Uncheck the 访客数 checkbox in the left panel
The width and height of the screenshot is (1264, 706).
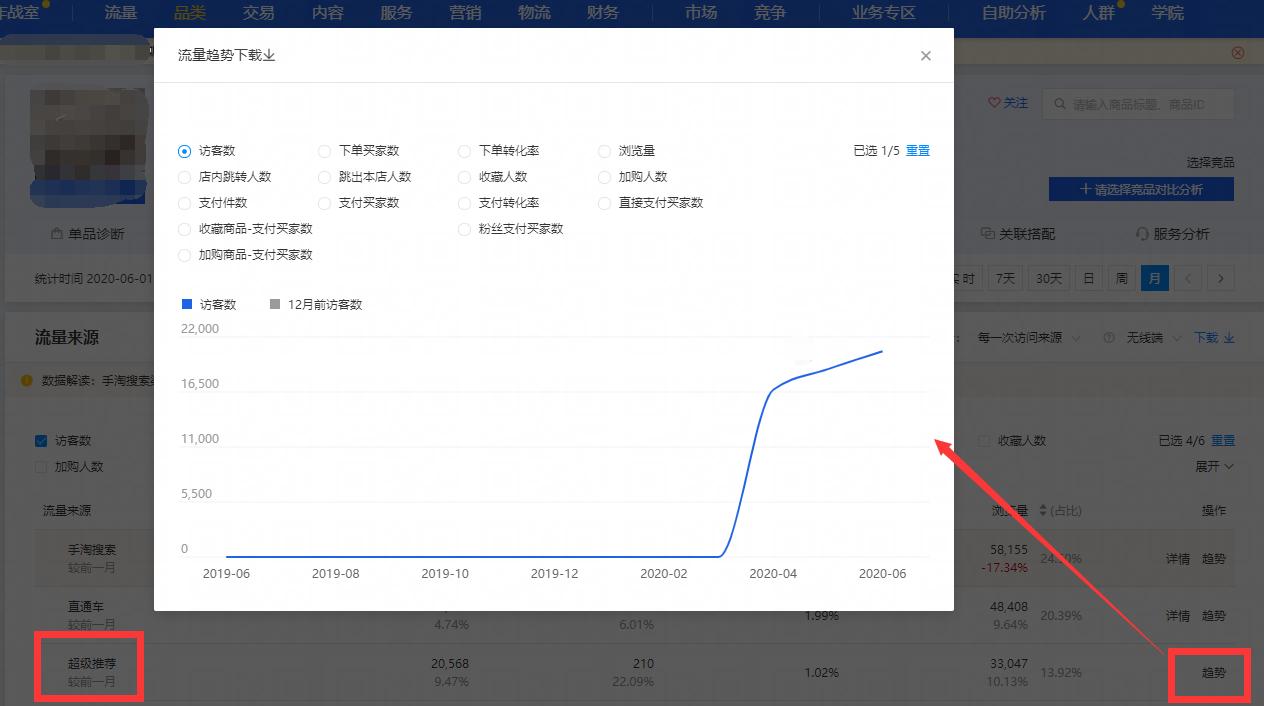coord(41,440)
